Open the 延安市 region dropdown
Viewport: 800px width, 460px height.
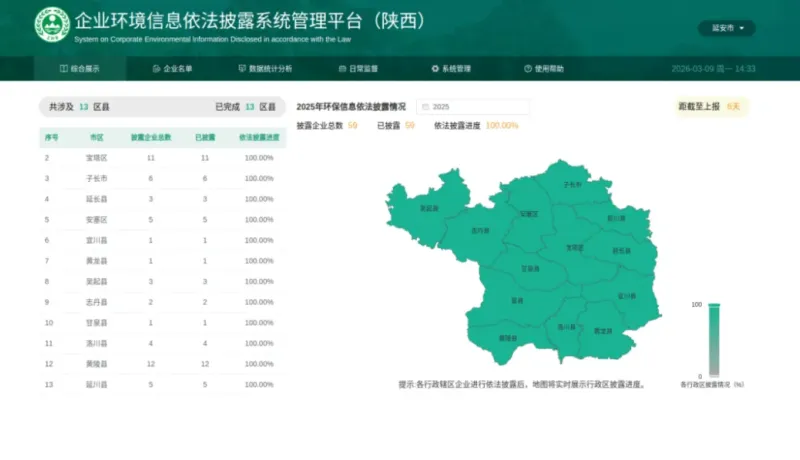click(727, 28)
